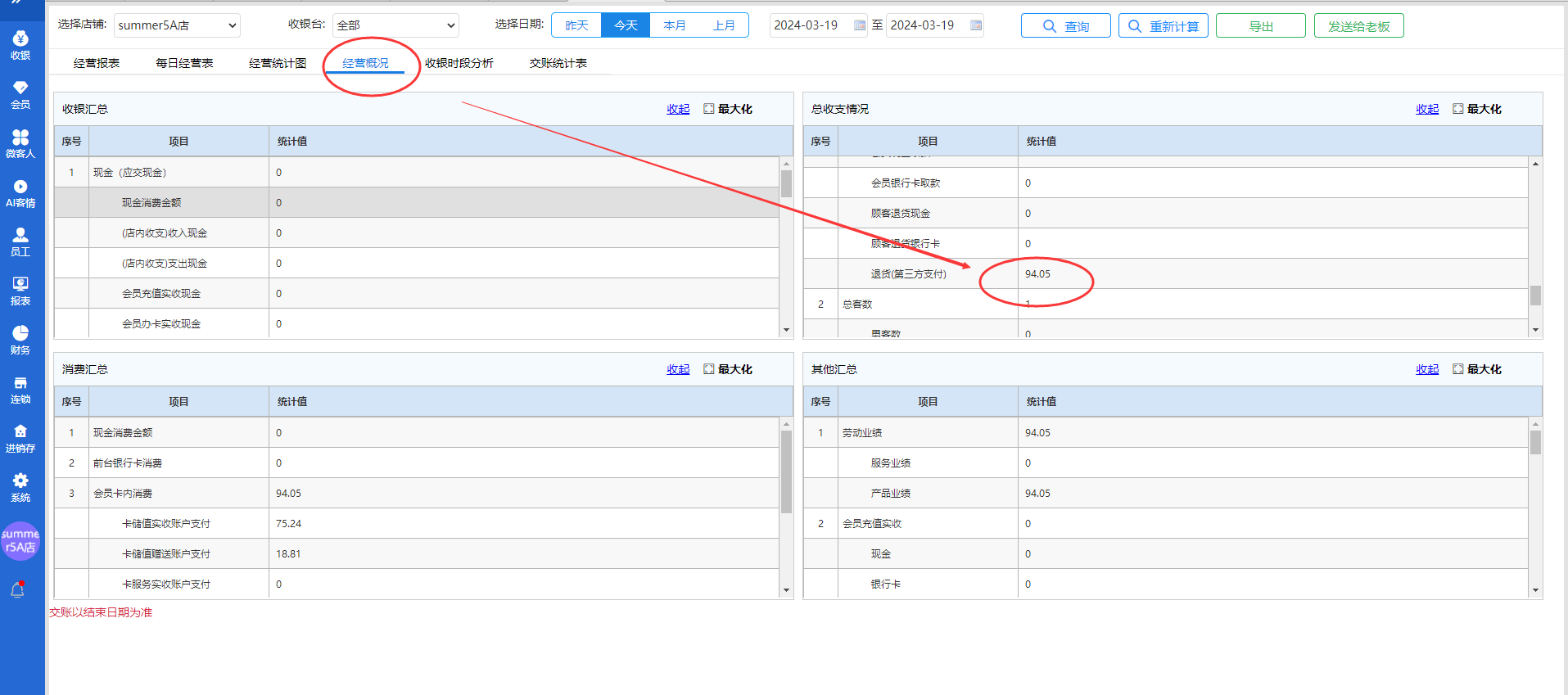The height and width of the screenshot is (695, 1568).
Task: Open end date calendar icon
Action: click(976, 25)
